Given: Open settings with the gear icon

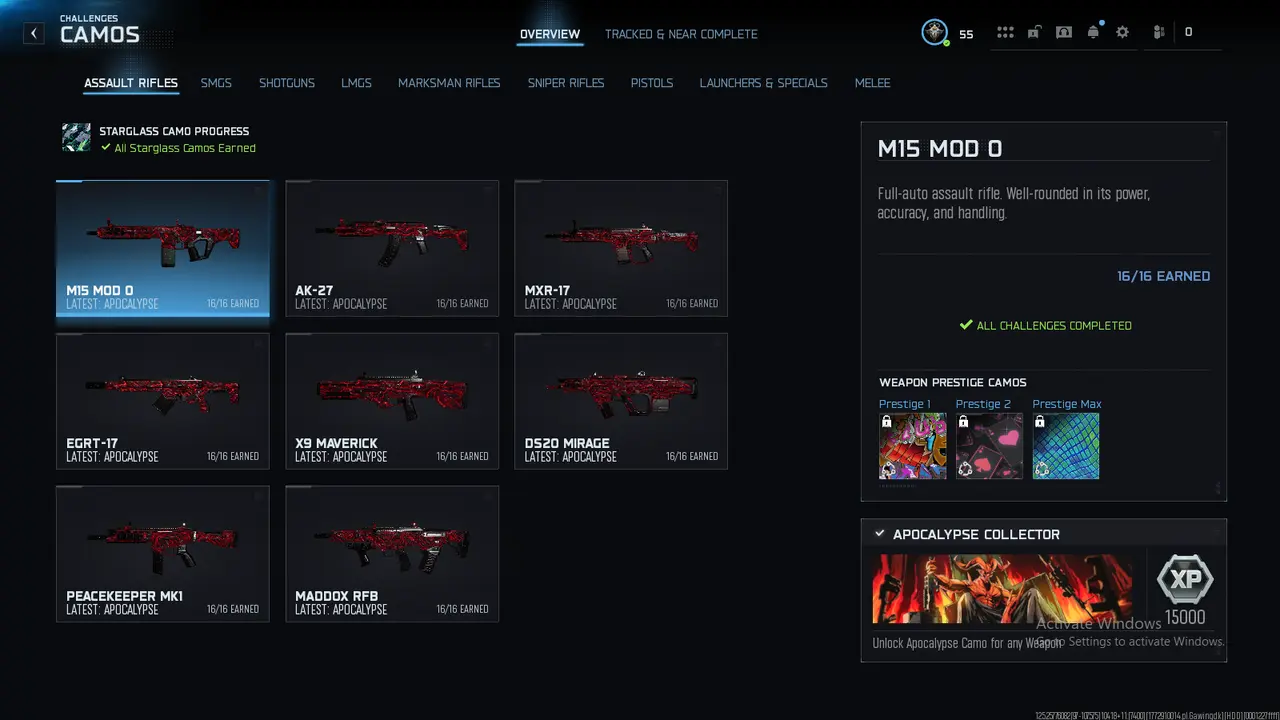Looking at the screenshot, I should pyautogui.click(x=1122, y=32).
